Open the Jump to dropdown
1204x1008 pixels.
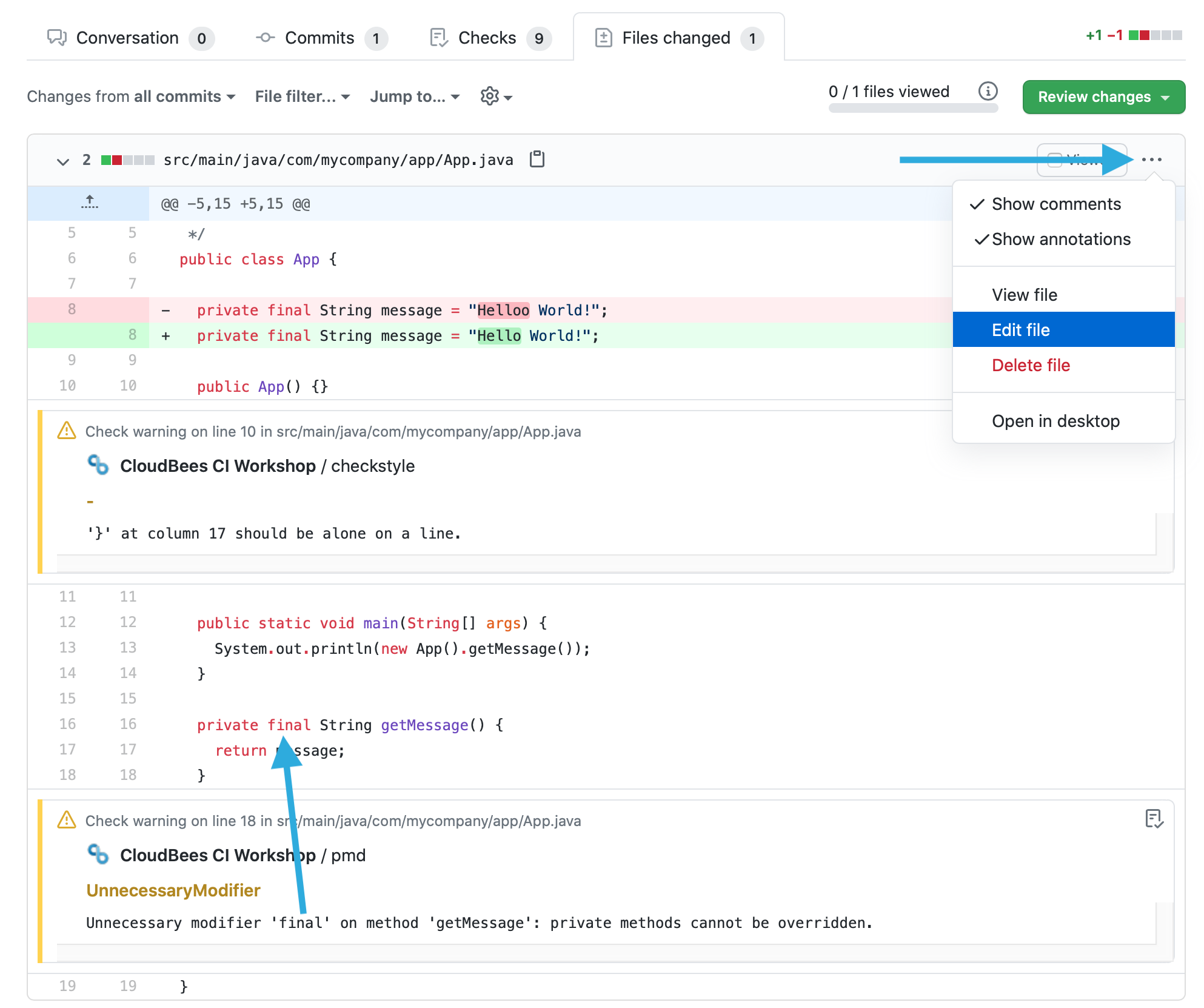(415, 96)
